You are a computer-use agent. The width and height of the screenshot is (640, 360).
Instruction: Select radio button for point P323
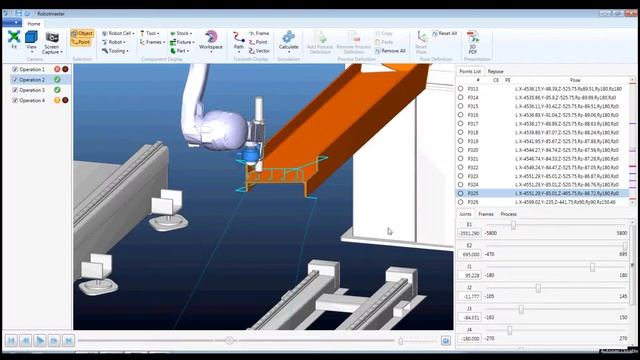coord(460,176)
